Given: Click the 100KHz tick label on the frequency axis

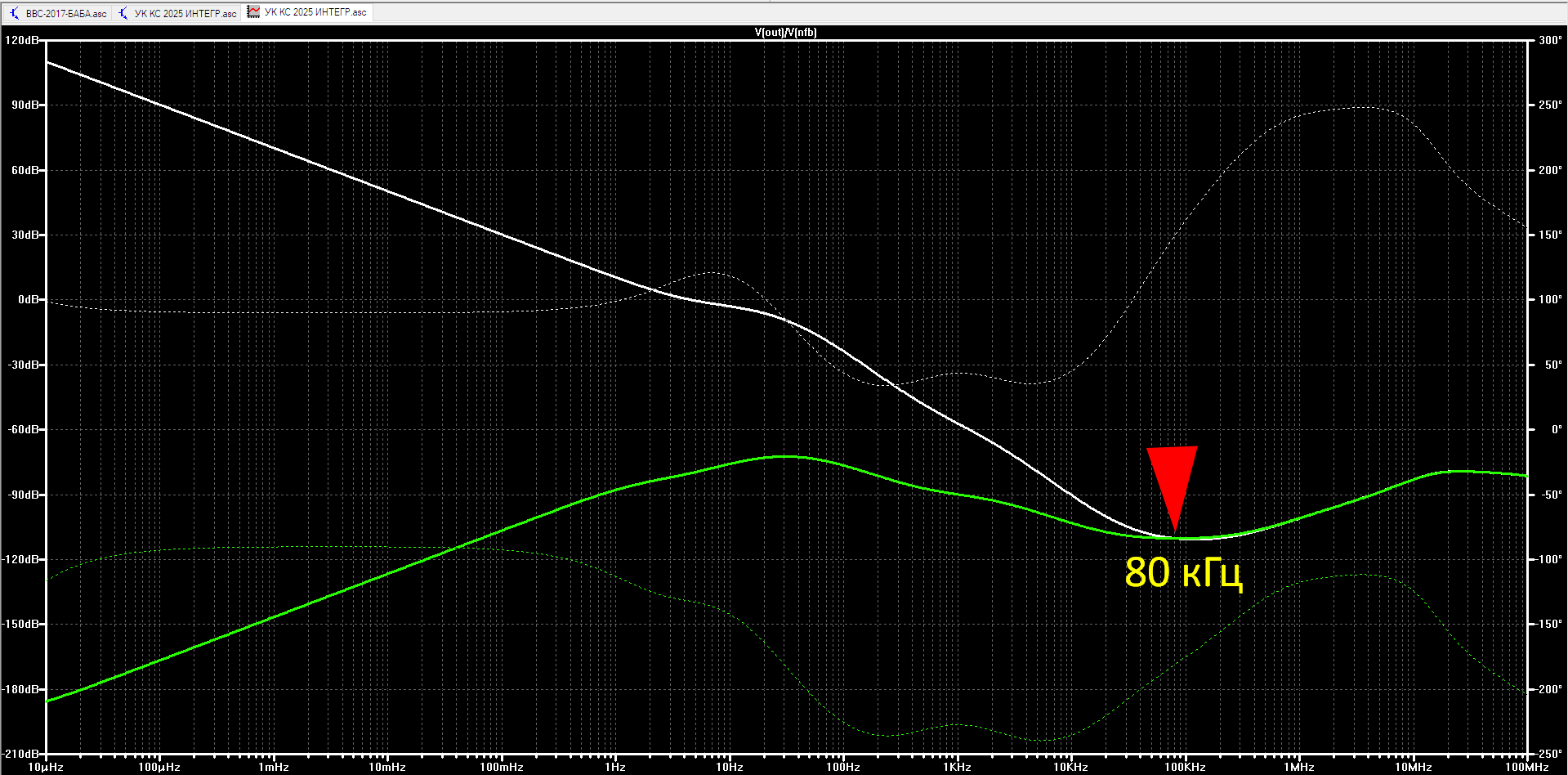Looking at the screenshot, I should 1185,767.
